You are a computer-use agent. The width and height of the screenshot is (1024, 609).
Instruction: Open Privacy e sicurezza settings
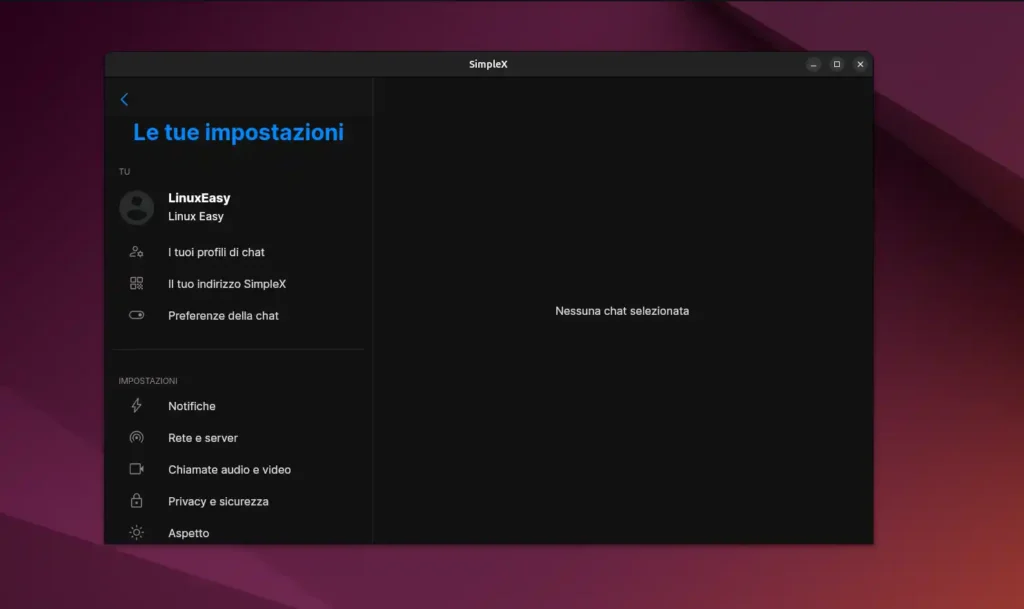click(218, 501)
